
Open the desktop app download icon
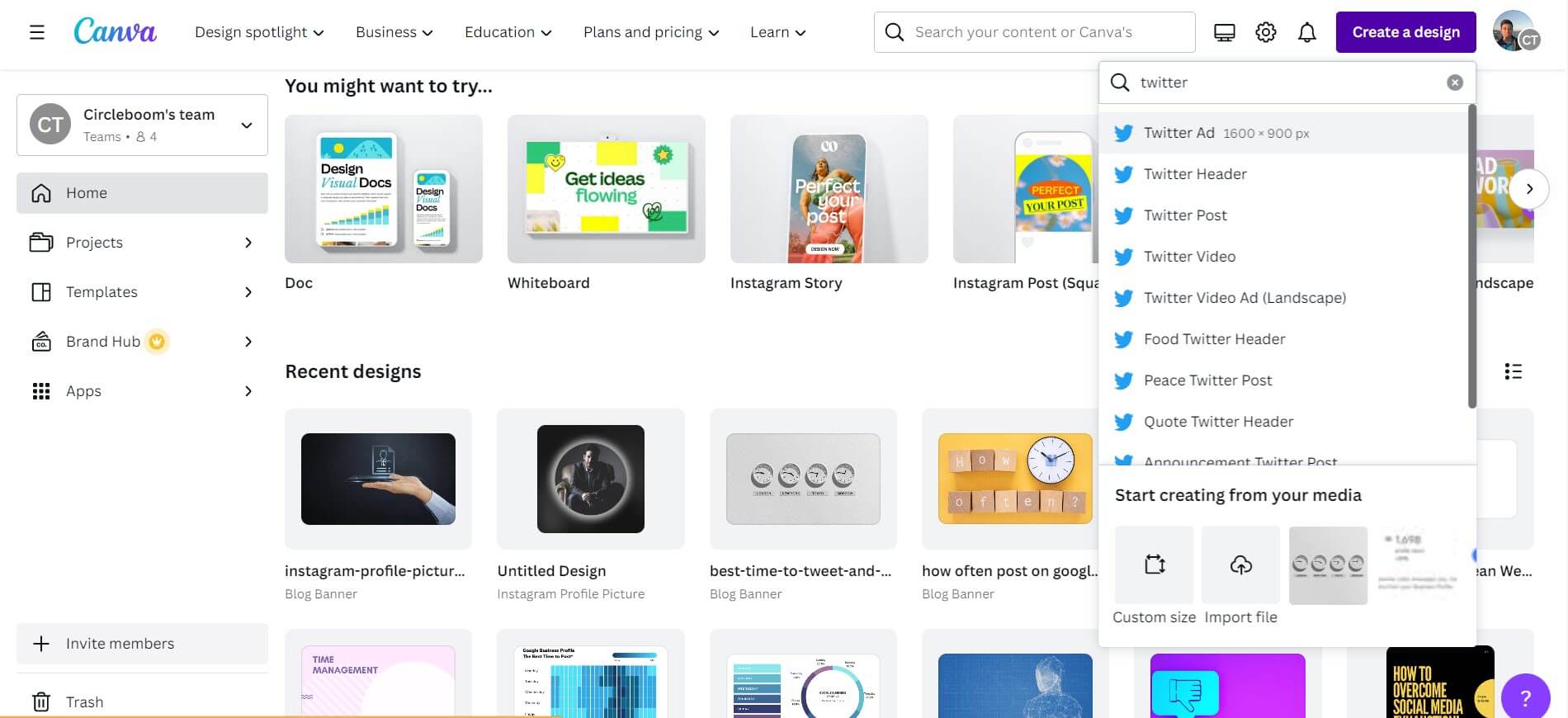pyautogui.click(x=1225, y=32)
